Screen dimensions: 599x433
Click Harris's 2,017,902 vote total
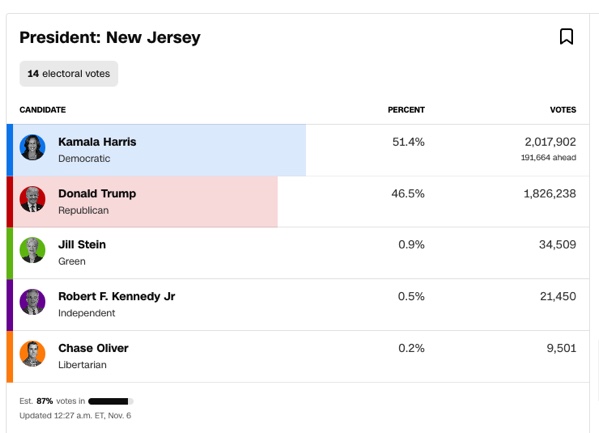pyautogui.click(x=550, y=142)
